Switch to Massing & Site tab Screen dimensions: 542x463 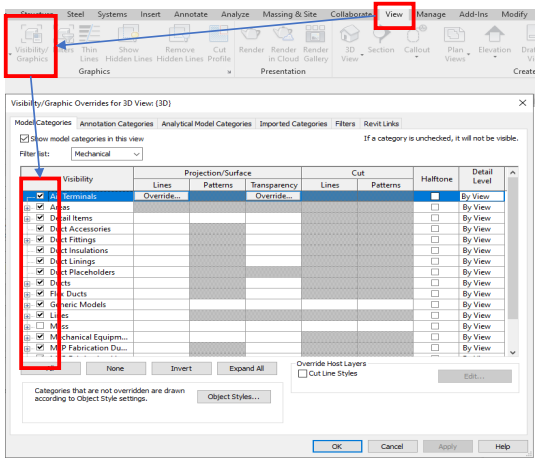tap(289, 14)
